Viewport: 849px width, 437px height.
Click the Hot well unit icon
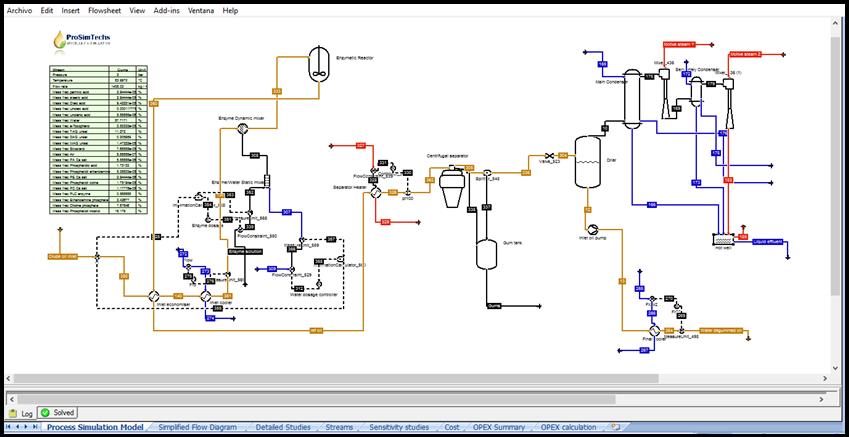[x=719, y=239]
